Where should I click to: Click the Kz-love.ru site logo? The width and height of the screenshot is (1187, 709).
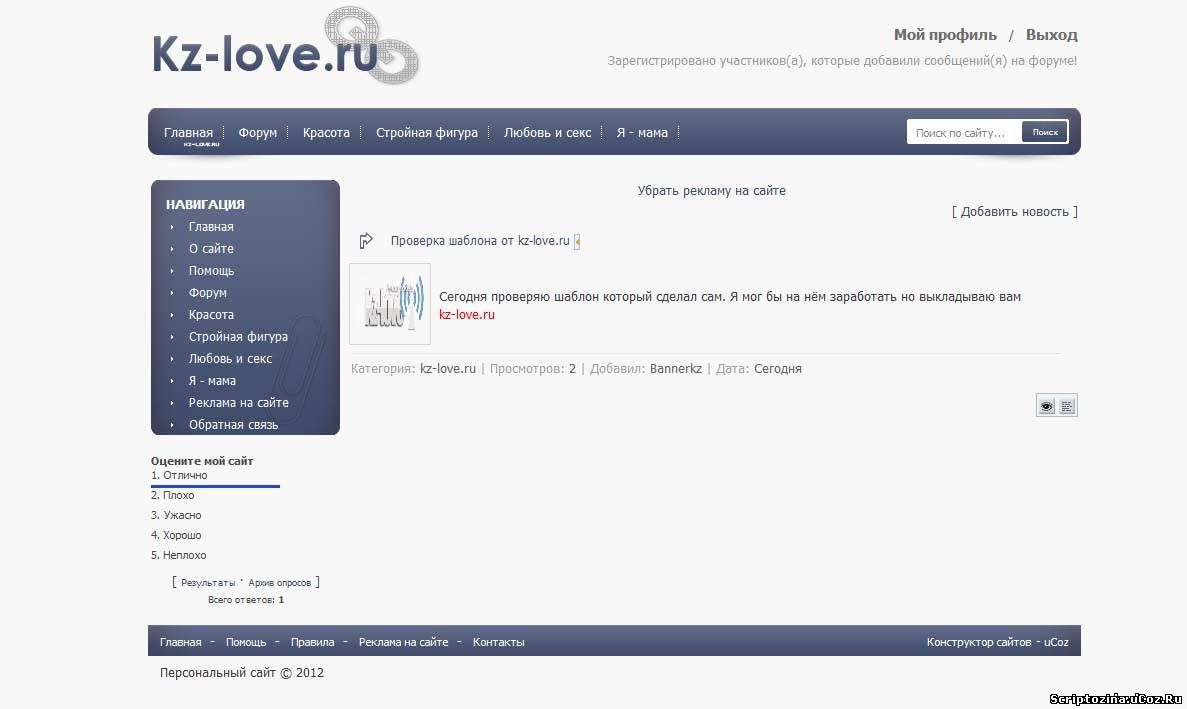coord(285,47)
